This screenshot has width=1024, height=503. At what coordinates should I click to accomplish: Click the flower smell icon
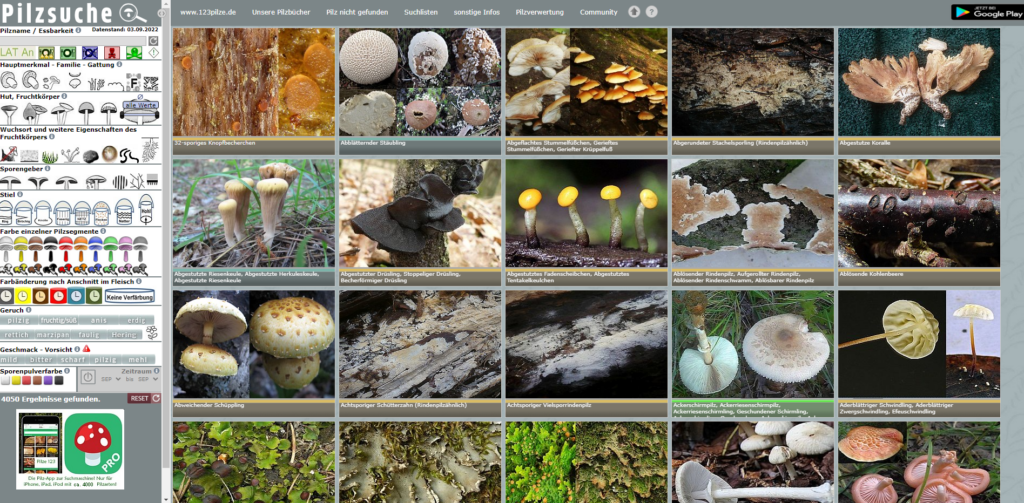(152, 333)
